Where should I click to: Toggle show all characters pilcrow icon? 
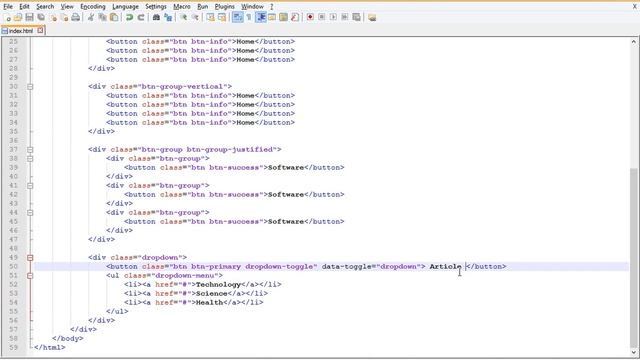[x=249, y=18]
